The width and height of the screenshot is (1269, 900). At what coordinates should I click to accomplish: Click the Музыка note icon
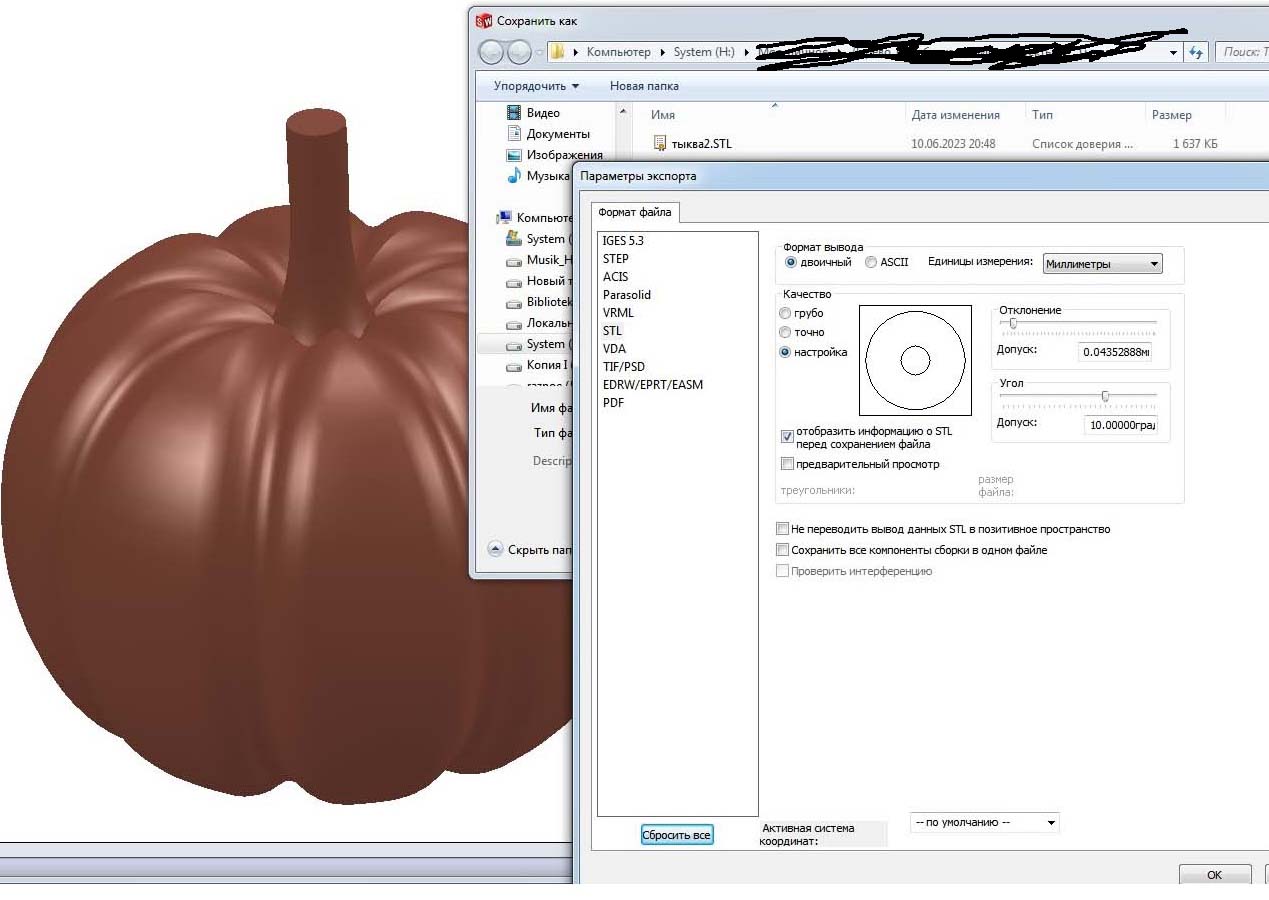(514, 176)
